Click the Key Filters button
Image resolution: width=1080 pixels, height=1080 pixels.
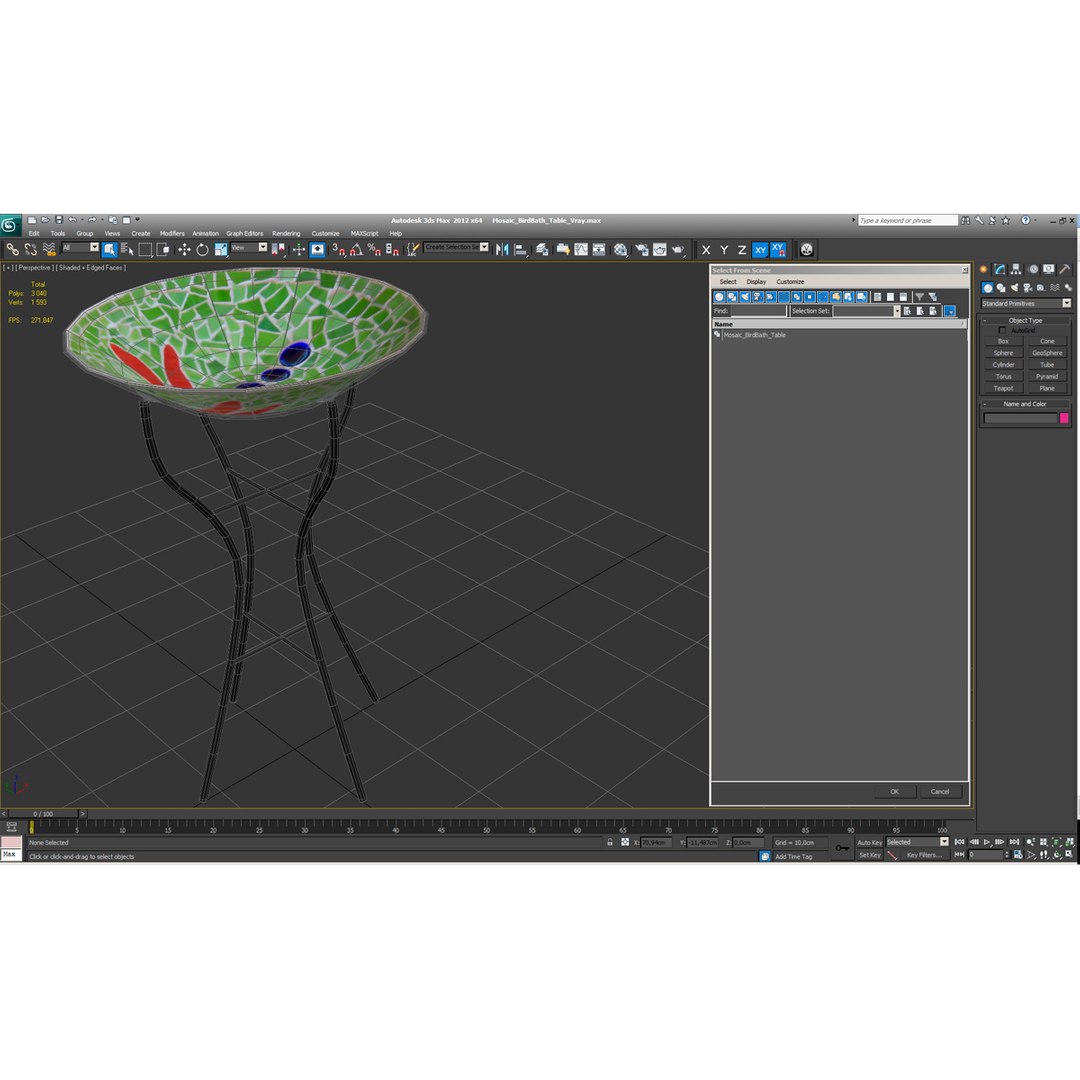(924, 855)
